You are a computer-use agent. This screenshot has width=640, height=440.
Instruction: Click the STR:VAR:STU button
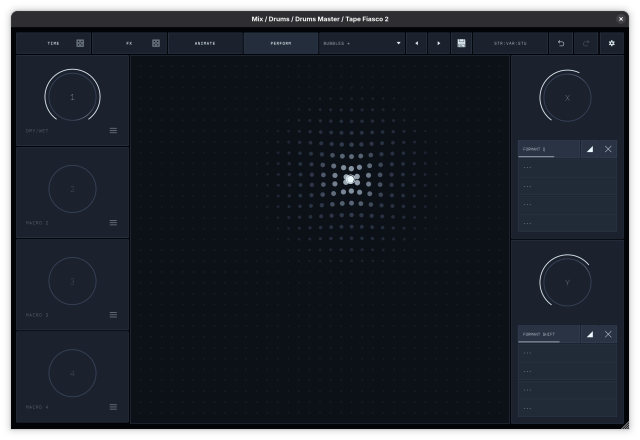pos(510,43)
